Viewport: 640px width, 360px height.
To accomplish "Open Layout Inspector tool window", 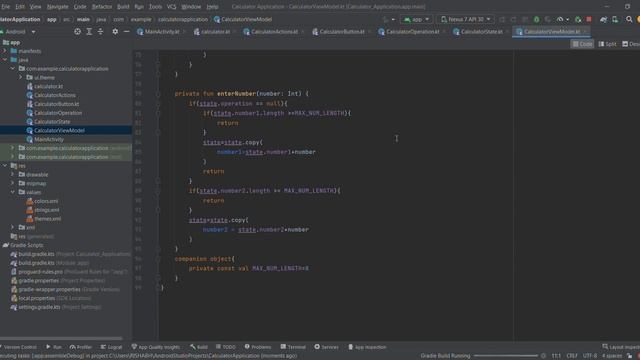I will [x=621, y=347].
